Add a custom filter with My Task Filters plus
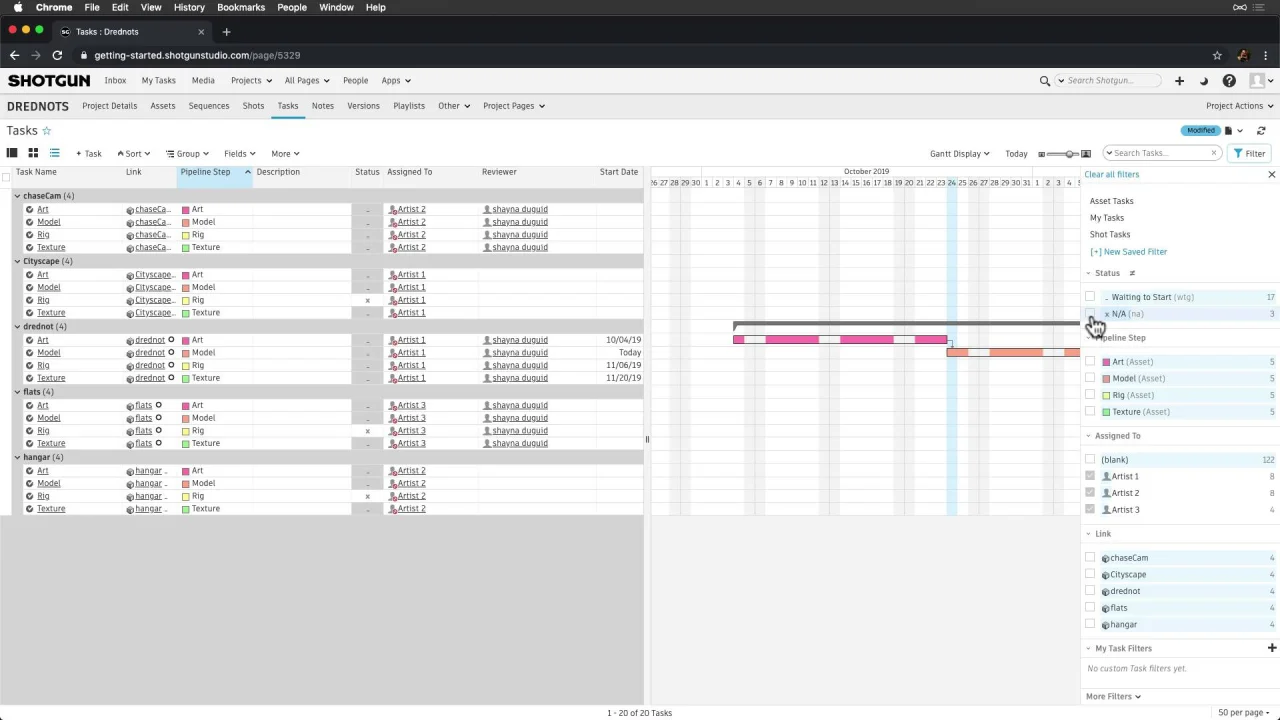 pos(1272,648)
